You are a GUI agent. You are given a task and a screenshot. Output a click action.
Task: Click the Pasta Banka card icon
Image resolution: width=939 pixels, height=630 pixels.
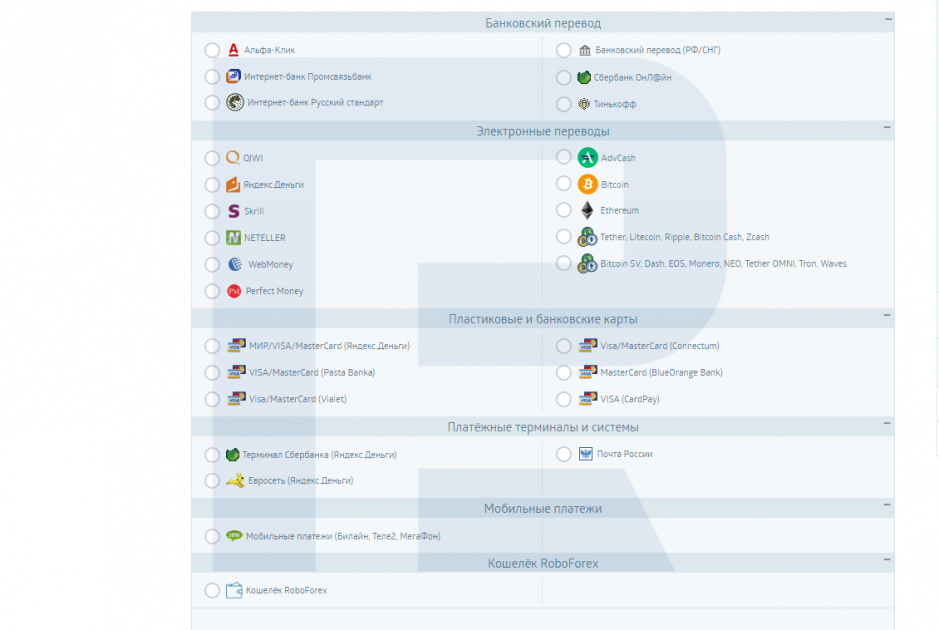[237, 372]
